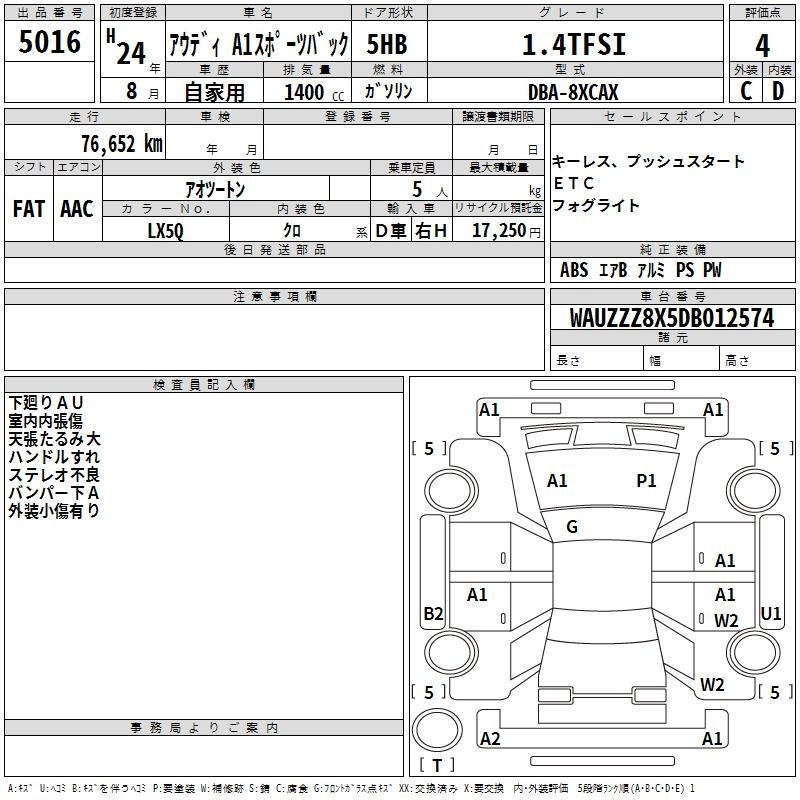This screenshot has height=800, width=800.
Task: Click the FAT shift type cell
Action: pyautogui.click(x=28, y=209)
